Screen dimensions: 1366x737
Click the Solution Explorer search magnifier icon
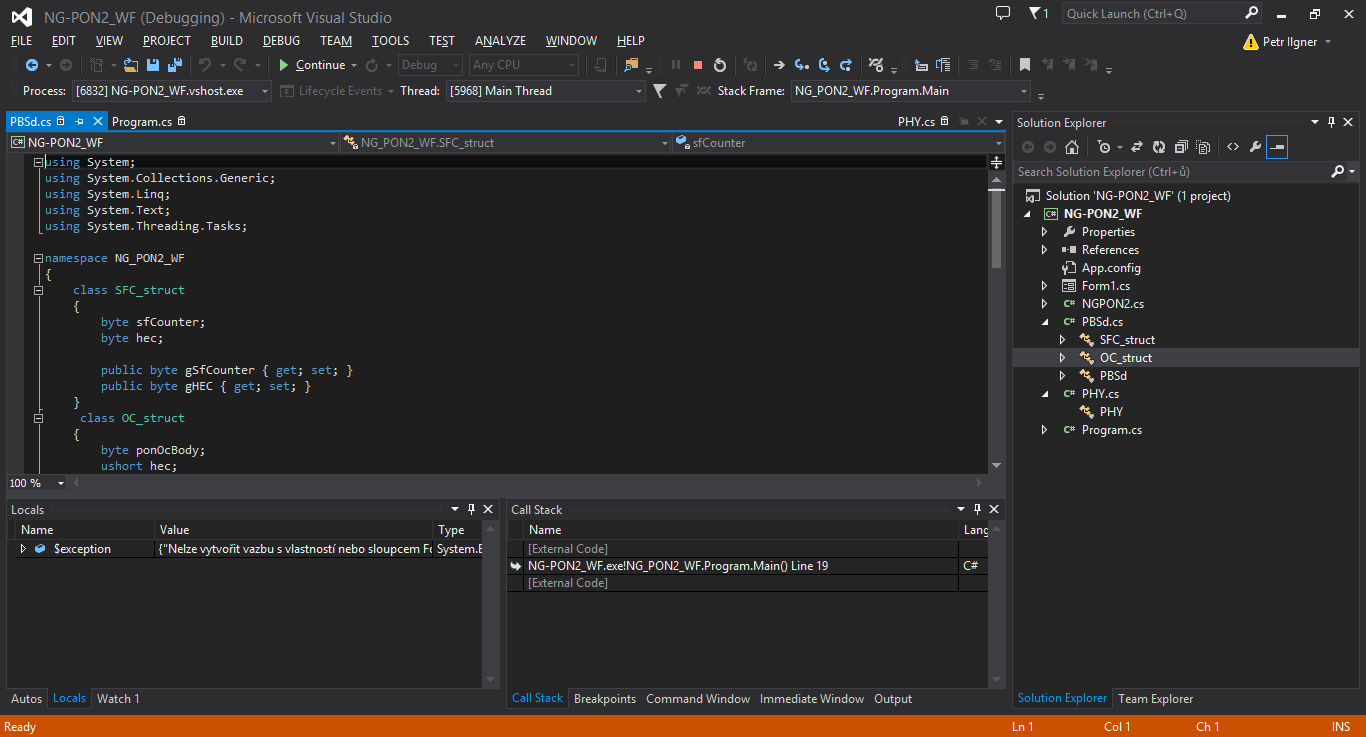1338,172
